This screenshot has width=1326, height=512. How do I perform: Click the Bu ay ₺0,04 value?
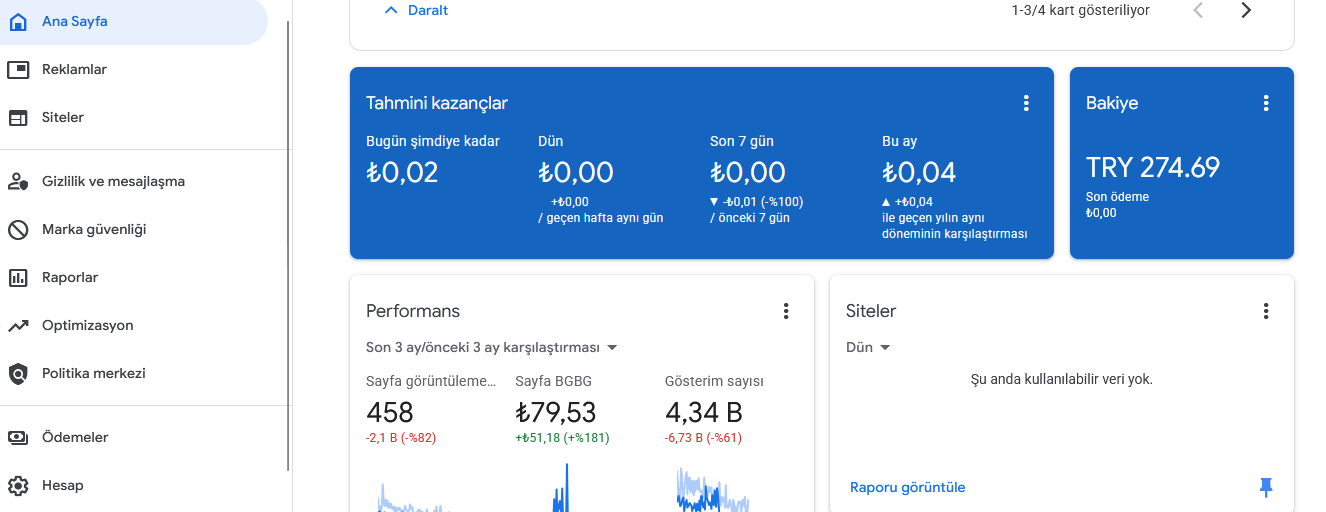pyautogui.click(x=919, y=172)
